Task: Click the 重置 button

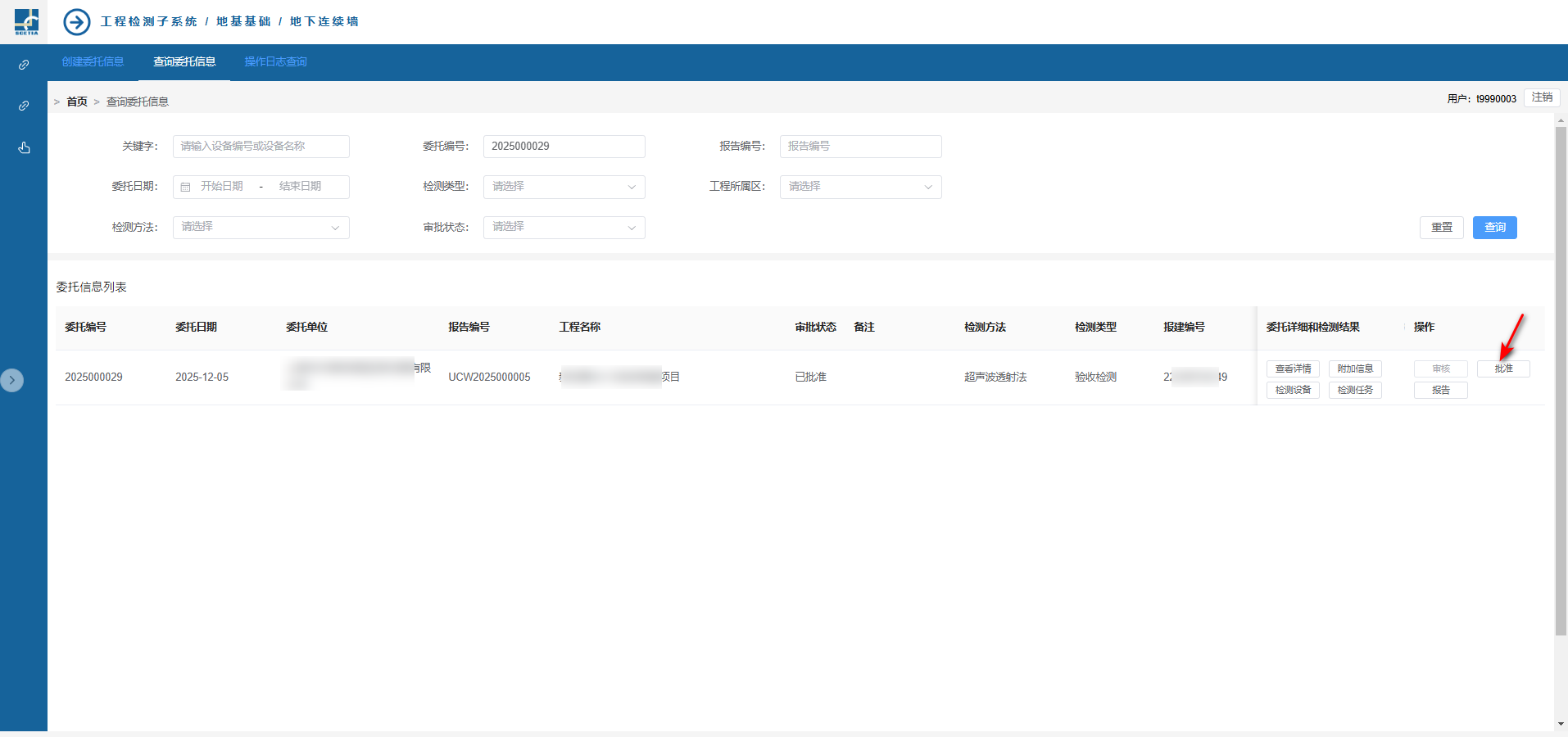Action: click(1441, 228)
